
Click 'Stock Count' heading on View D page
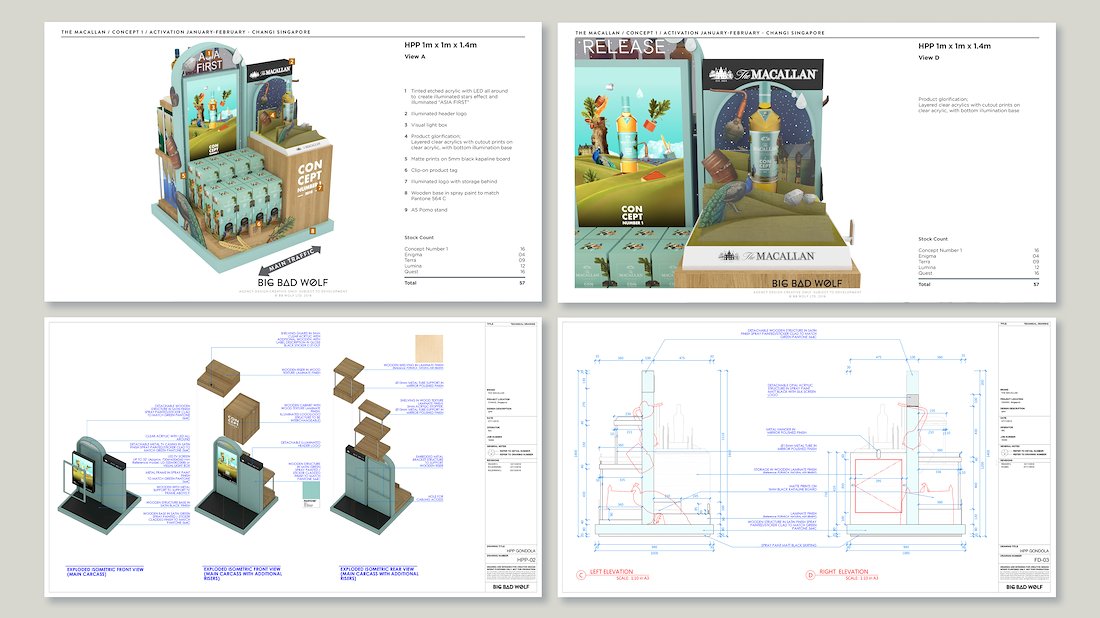pyautogui.click(x=933, y=239)
